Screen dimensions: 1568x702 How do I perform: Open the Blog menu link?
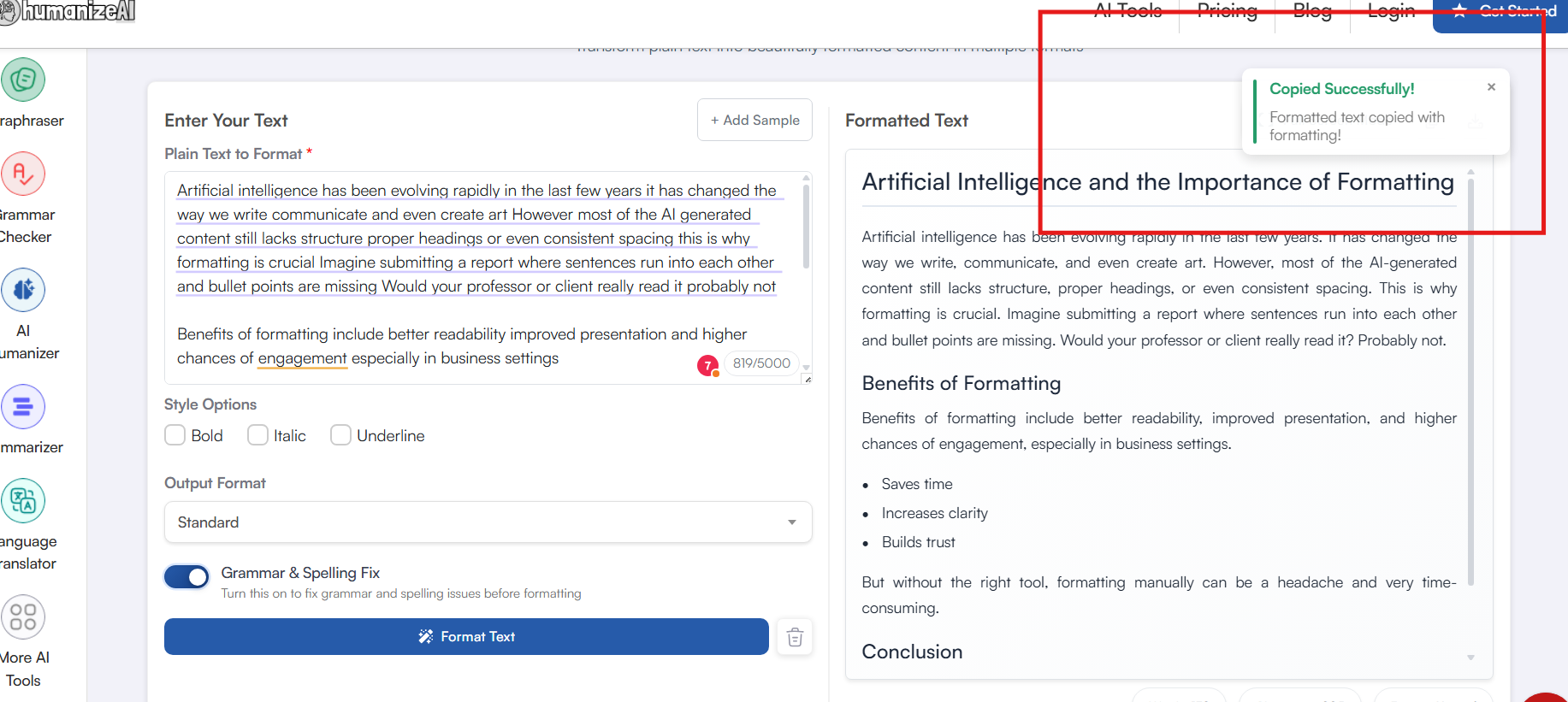1312,11
